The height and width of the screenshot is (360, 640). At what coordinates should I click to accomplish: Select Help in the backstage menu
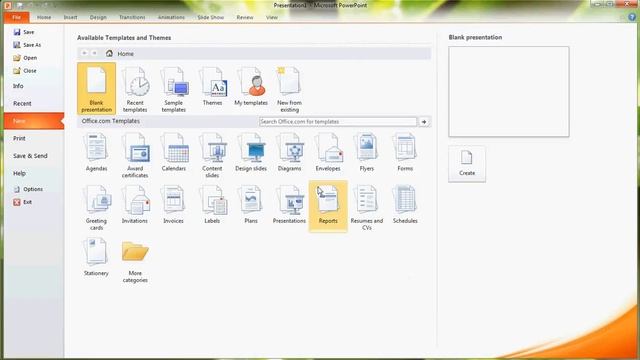(x=34, y=173)
